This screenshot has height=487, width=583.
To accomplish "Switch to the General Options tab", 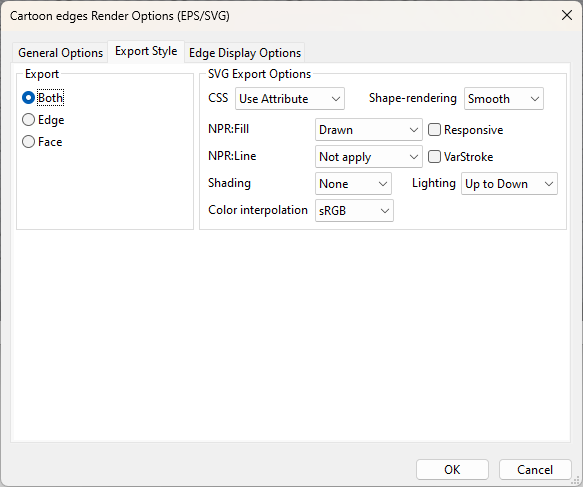I will (61, 53).
